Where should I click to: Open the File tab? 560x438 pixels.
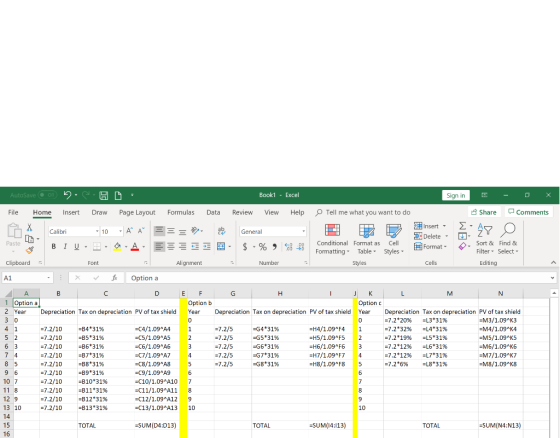[x=13, y=212]
